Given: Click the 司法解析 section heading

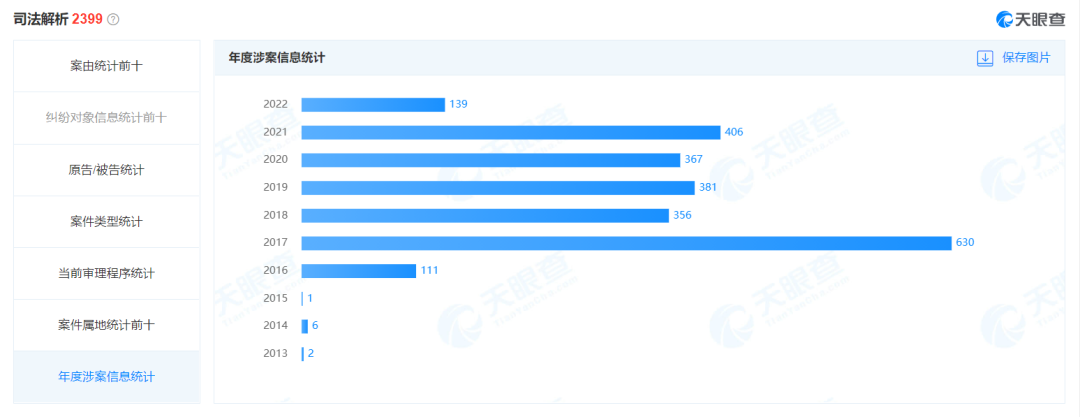Looking at the screenshot, I should click(x=41, y=19).
